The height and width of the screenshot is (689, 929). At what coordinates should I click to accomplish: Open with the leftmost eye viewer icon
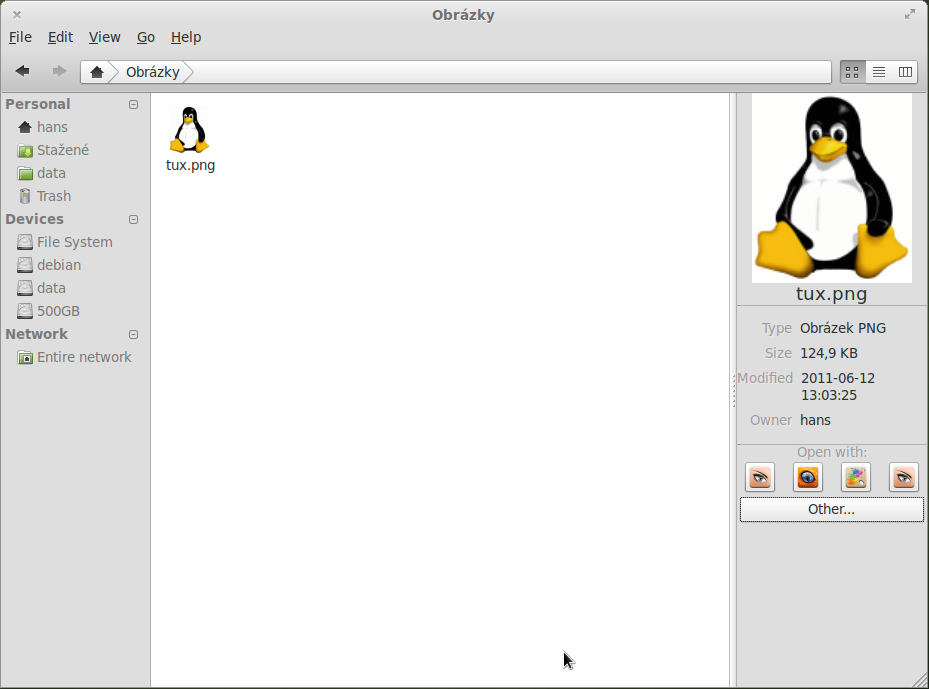click(x=760, y=477)
